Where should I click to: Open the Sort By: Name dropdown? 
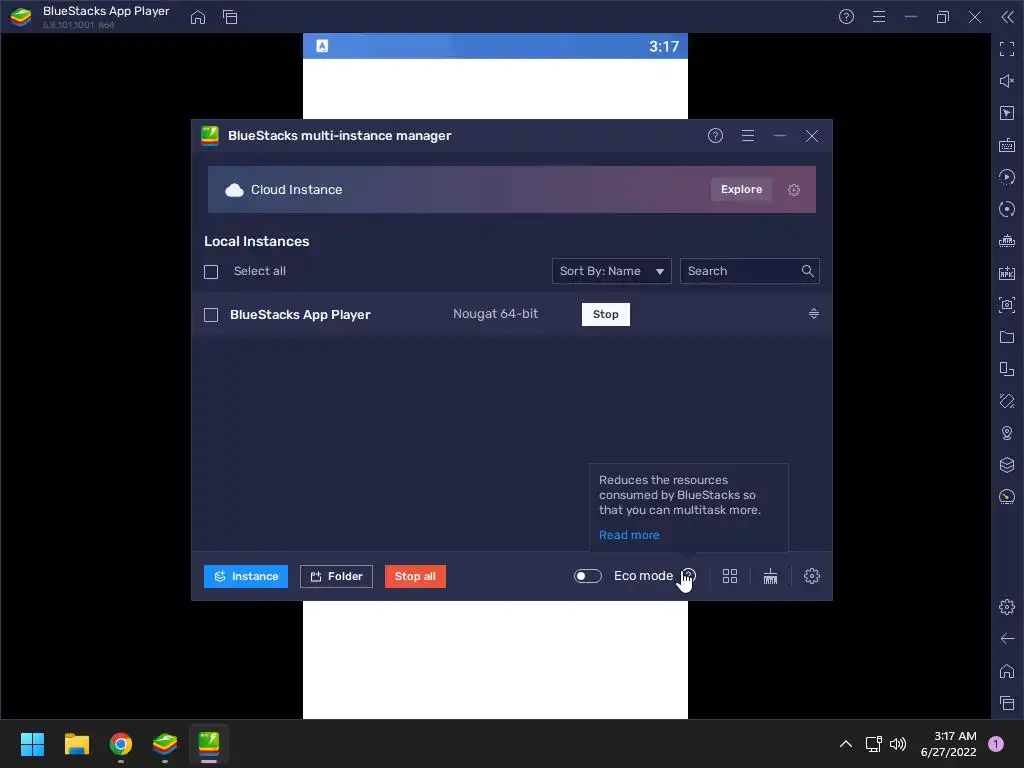611,271
